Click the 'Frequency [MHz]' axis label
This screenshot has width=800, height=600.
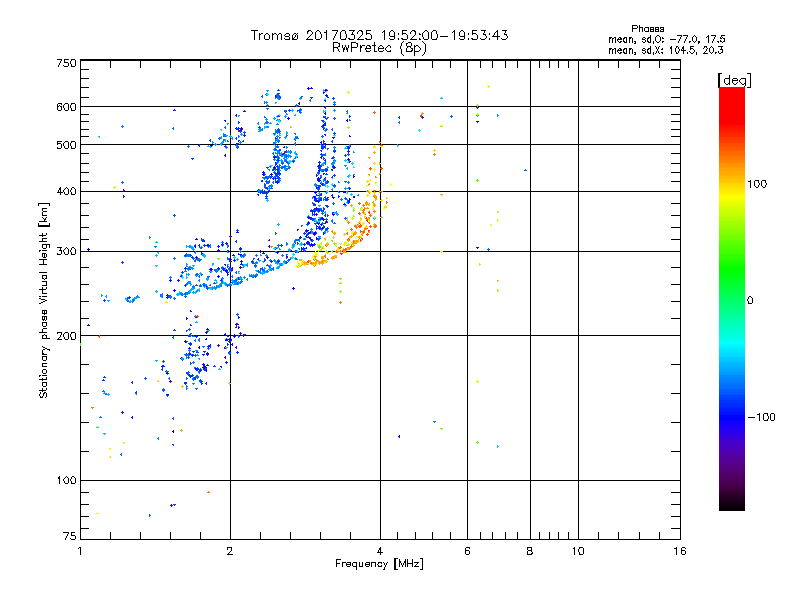pyautogui.click(x=379, y=564)
